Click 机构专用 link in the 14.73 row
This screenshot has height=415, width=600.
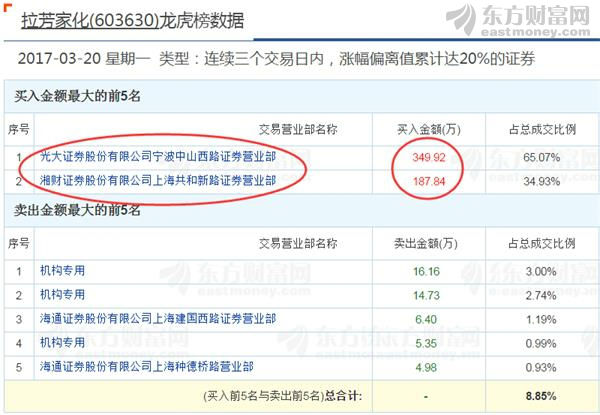[62, 294]
